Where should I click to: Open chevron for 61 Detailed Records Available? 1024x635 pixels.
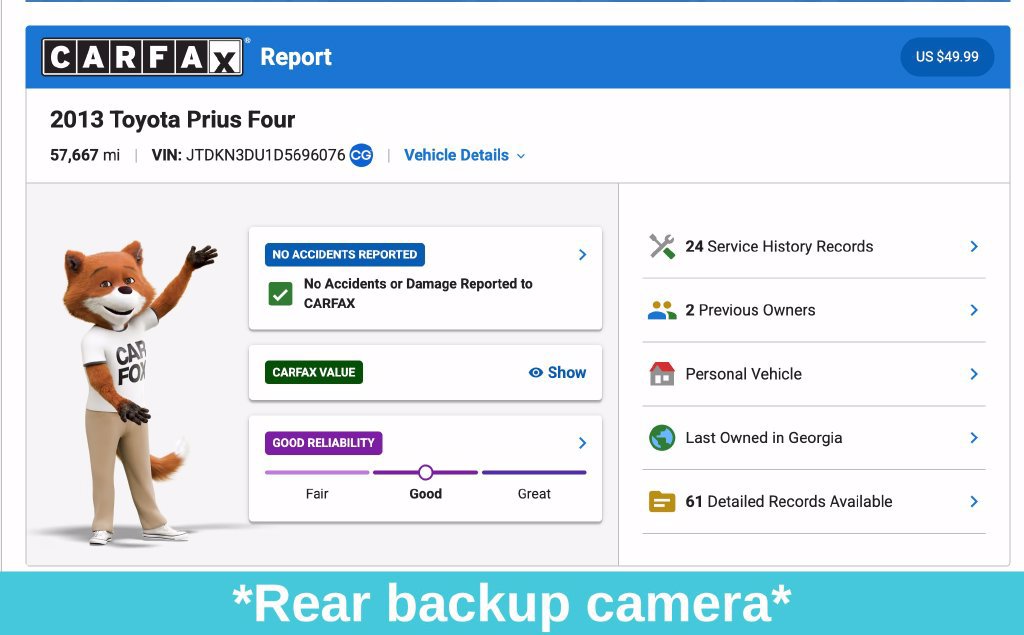(x=974, y=502)
